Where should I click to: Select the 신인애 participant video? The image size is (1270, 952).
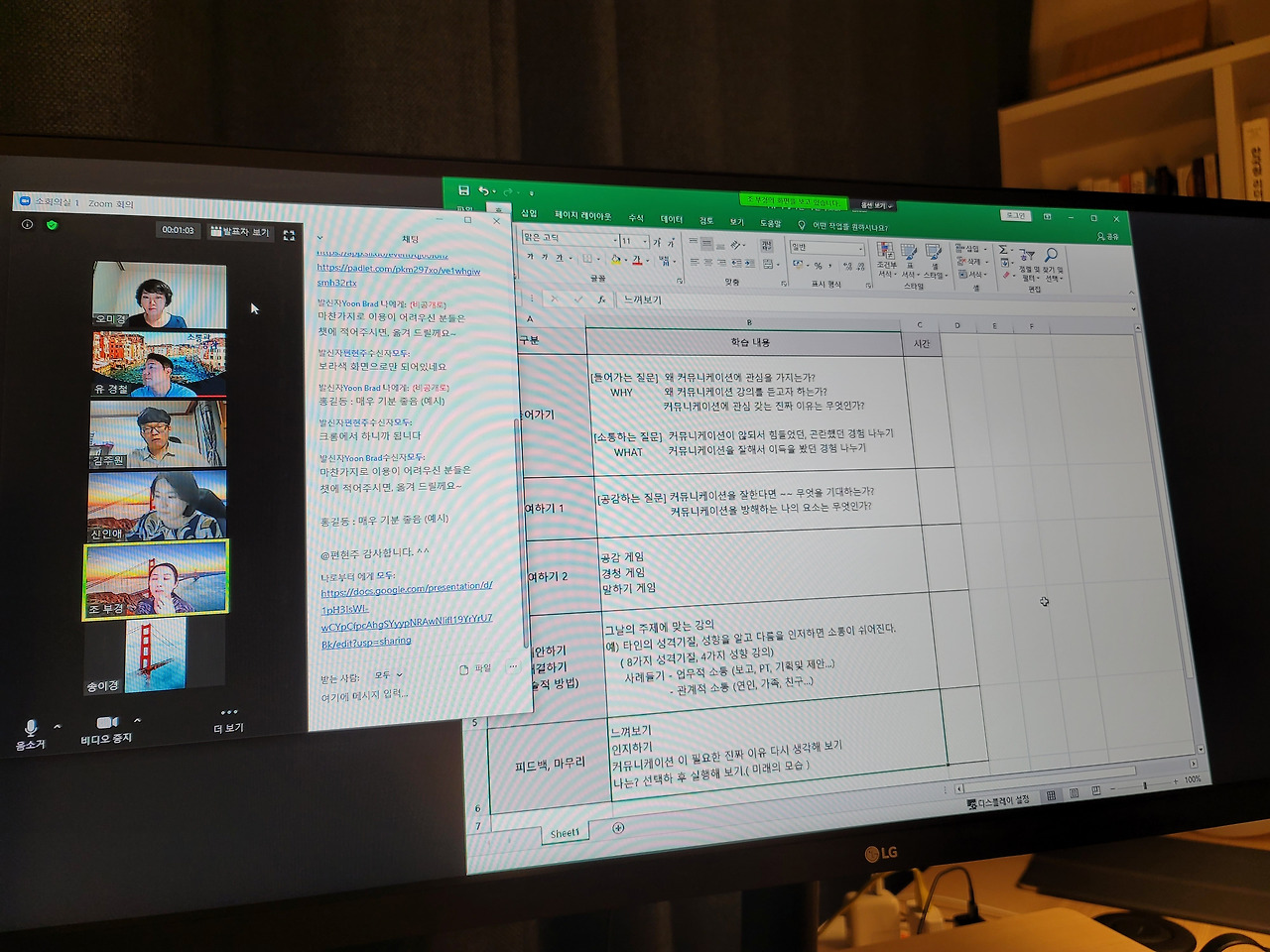pos(157,507)
